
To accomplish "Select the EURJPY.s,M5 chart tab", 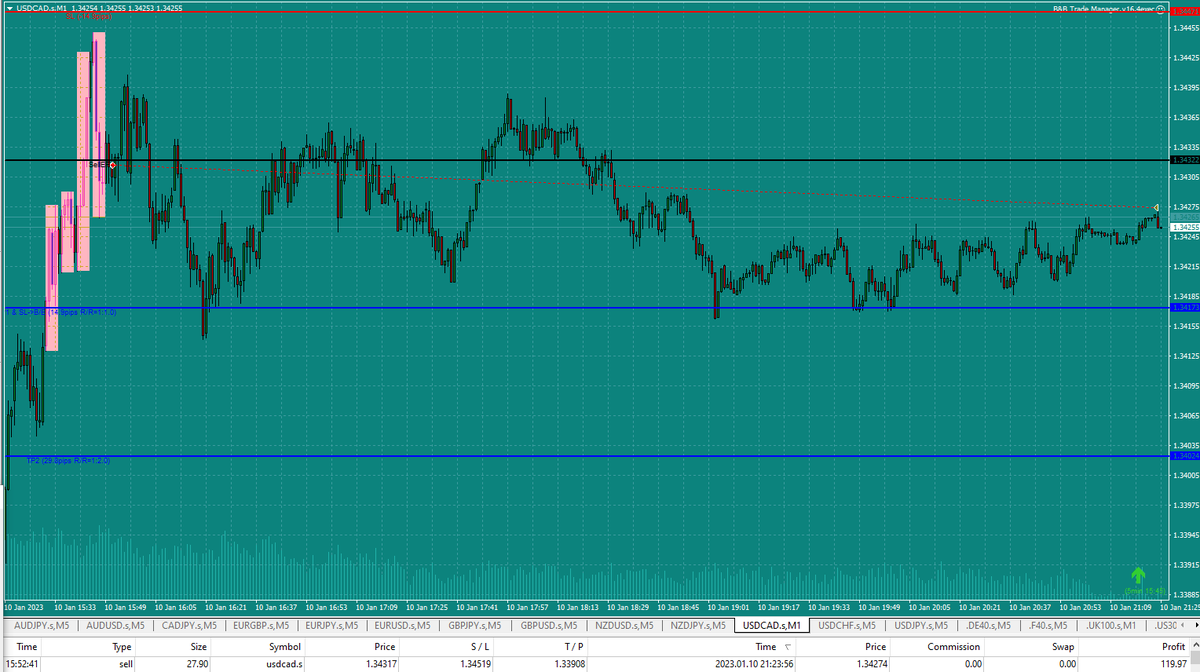I will 334,626.
